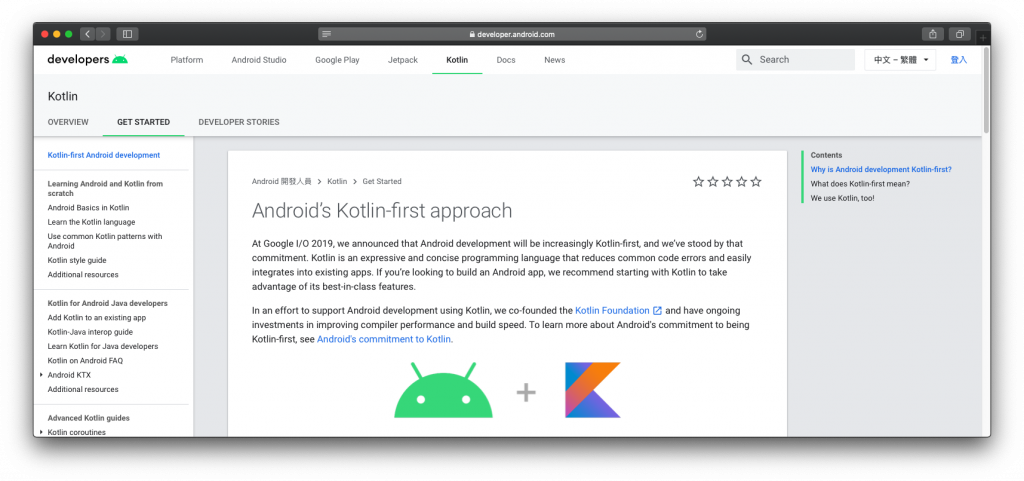Select the Kotlin nav tab

[457, 59]
